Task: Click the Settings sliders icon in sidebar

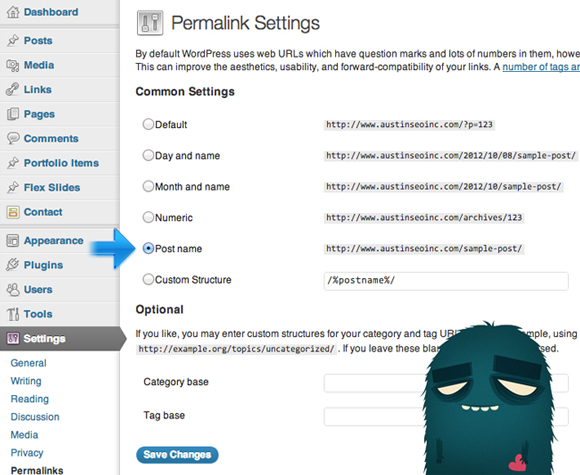Action: click(13, 338)
